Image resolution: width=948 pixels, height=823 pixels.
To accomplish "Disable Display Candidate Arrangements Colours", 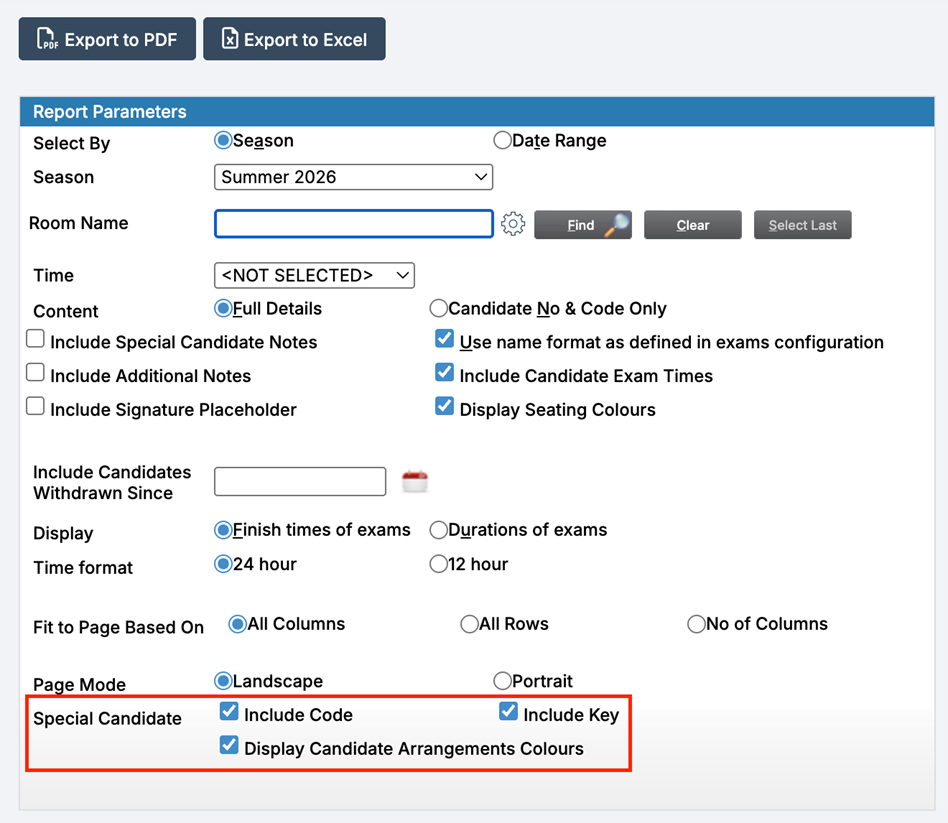I will click(x=229, y=746).
